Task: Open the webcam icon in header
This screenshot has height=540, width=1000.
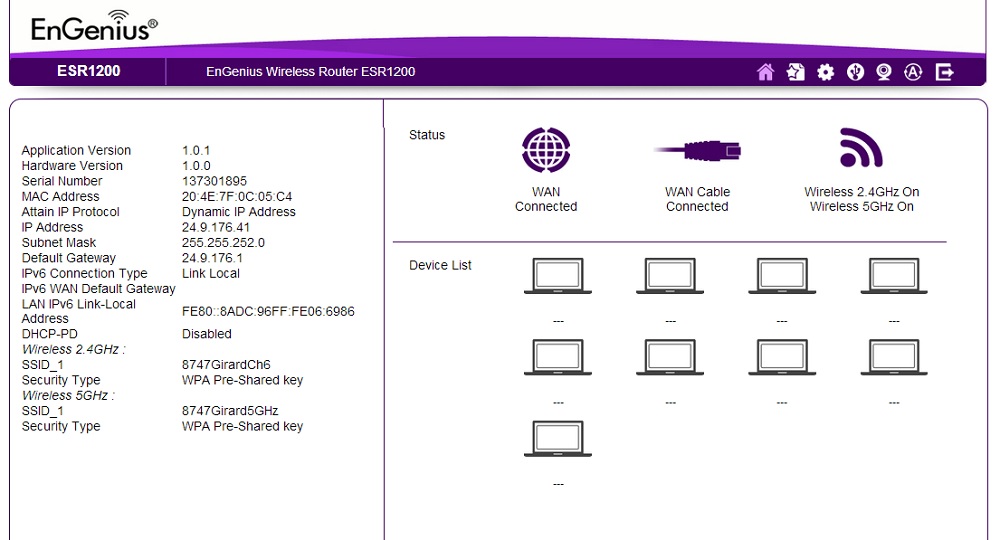Action: (x=884, y=72)
